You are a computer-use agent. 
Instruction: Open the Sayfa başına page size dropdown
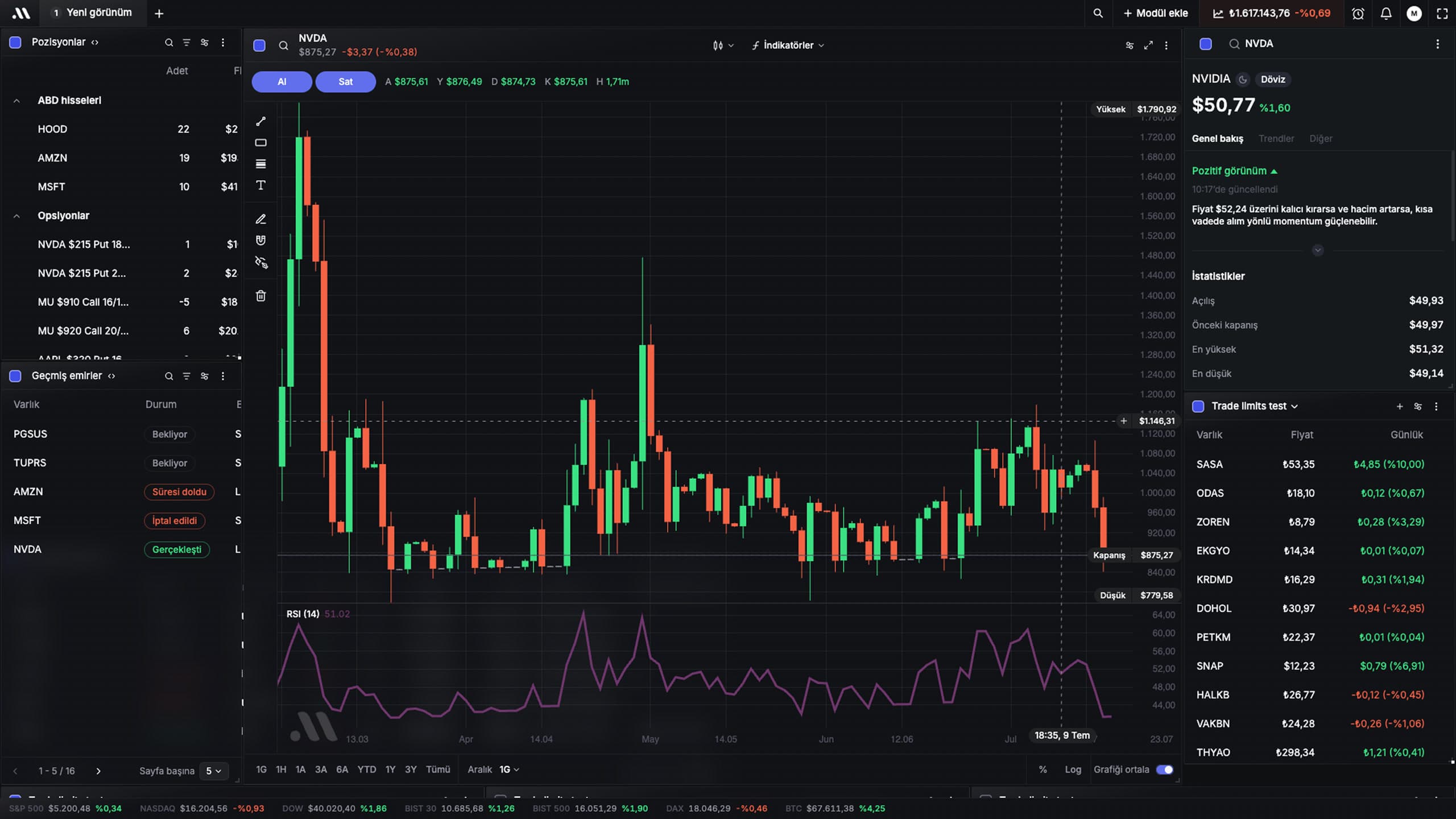[213, 771]
